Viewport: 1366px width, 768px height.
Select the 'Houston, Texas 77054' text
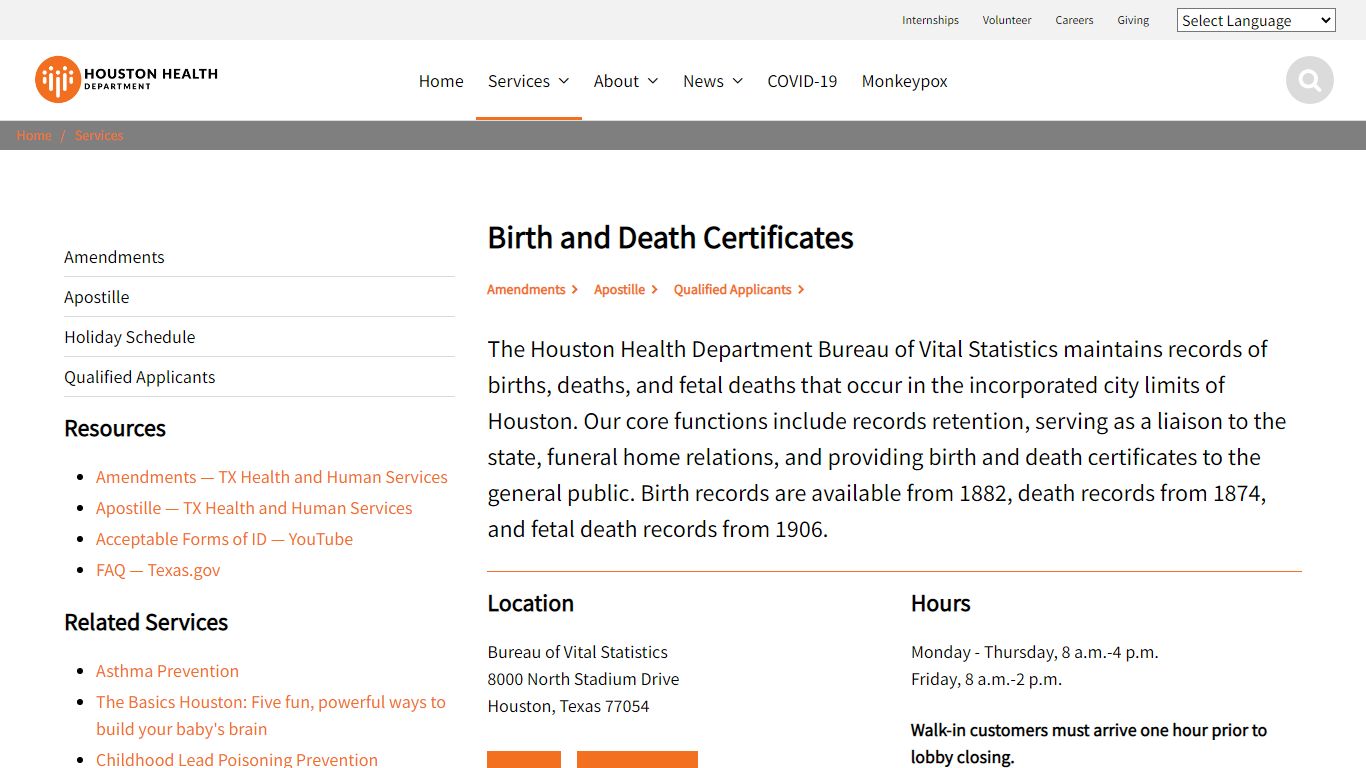[568, 706]
